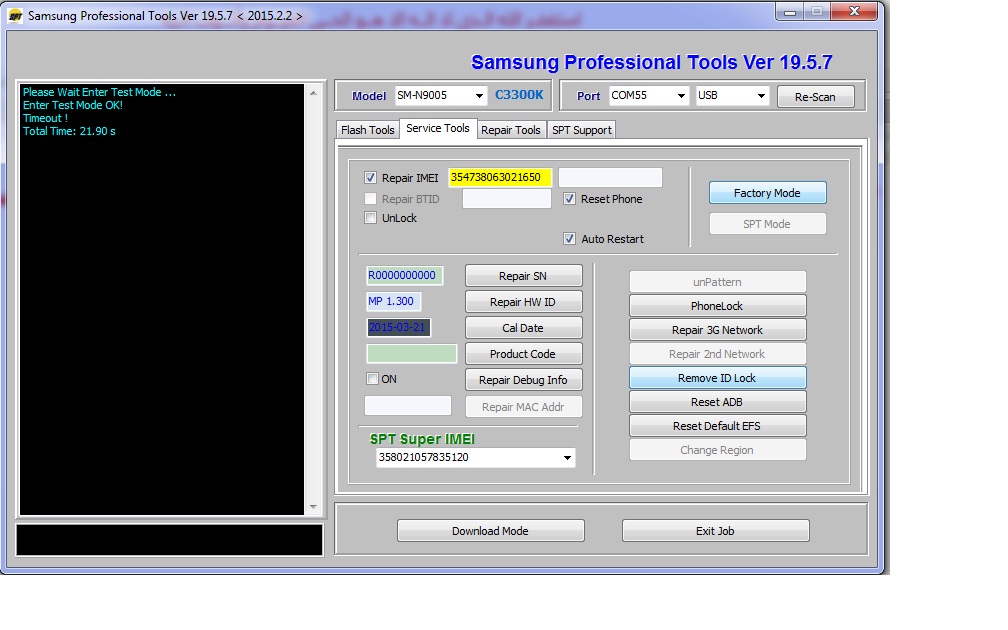Uncheck the Reset Phone option
The image size is (1008, 630).
pyautogui.click(x=569, y=199)
